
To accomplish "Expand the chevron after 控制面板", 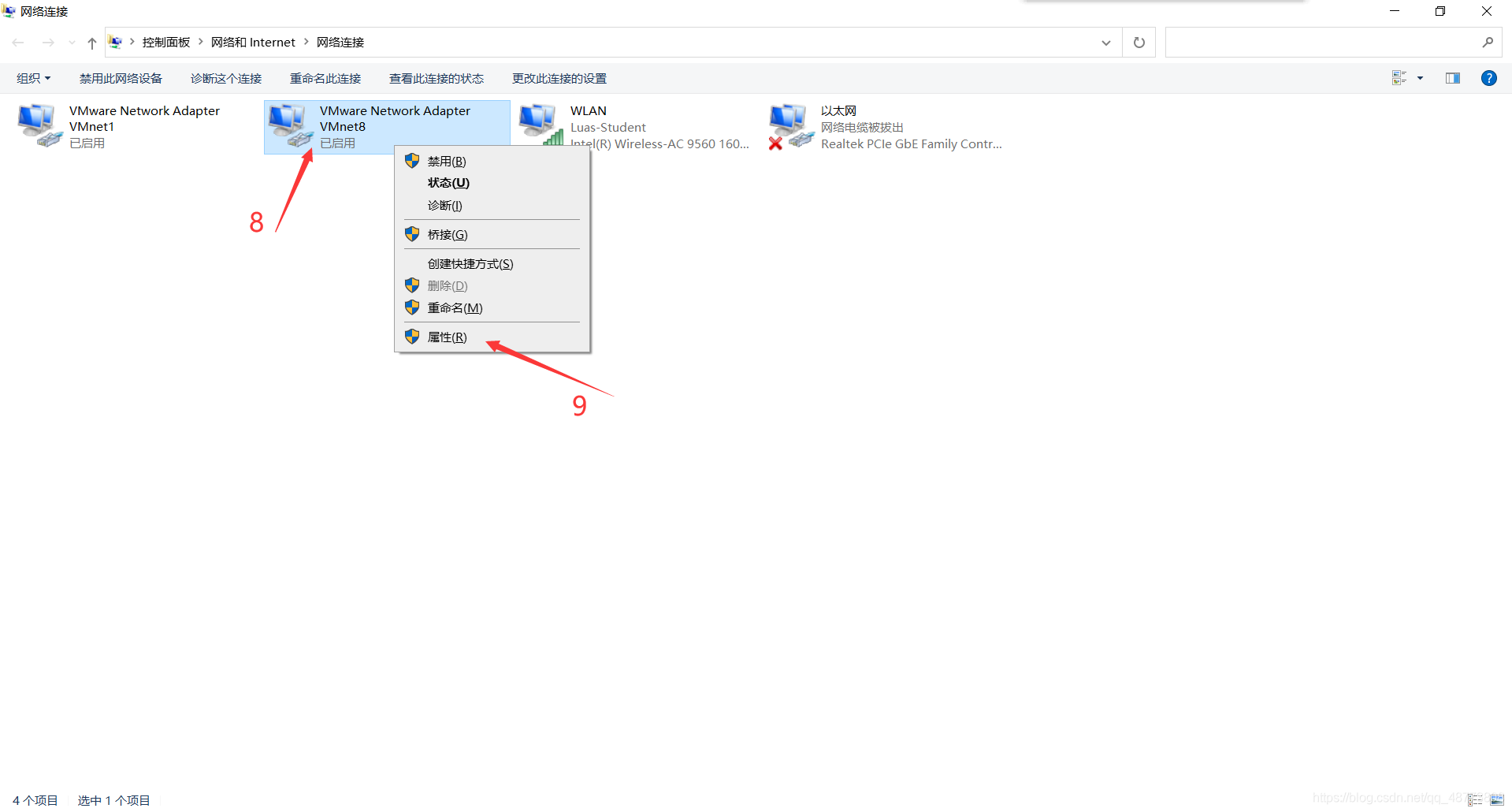I will [201, 42].
